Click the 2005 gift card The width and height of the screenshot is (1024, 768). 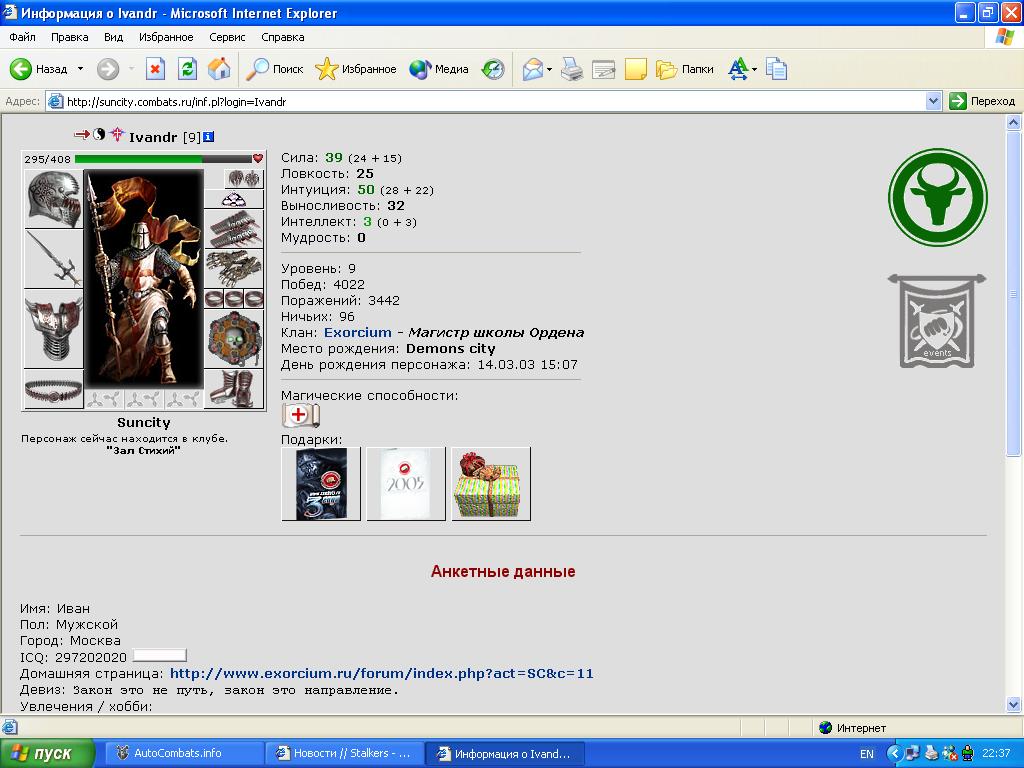[x=406, y=484]
